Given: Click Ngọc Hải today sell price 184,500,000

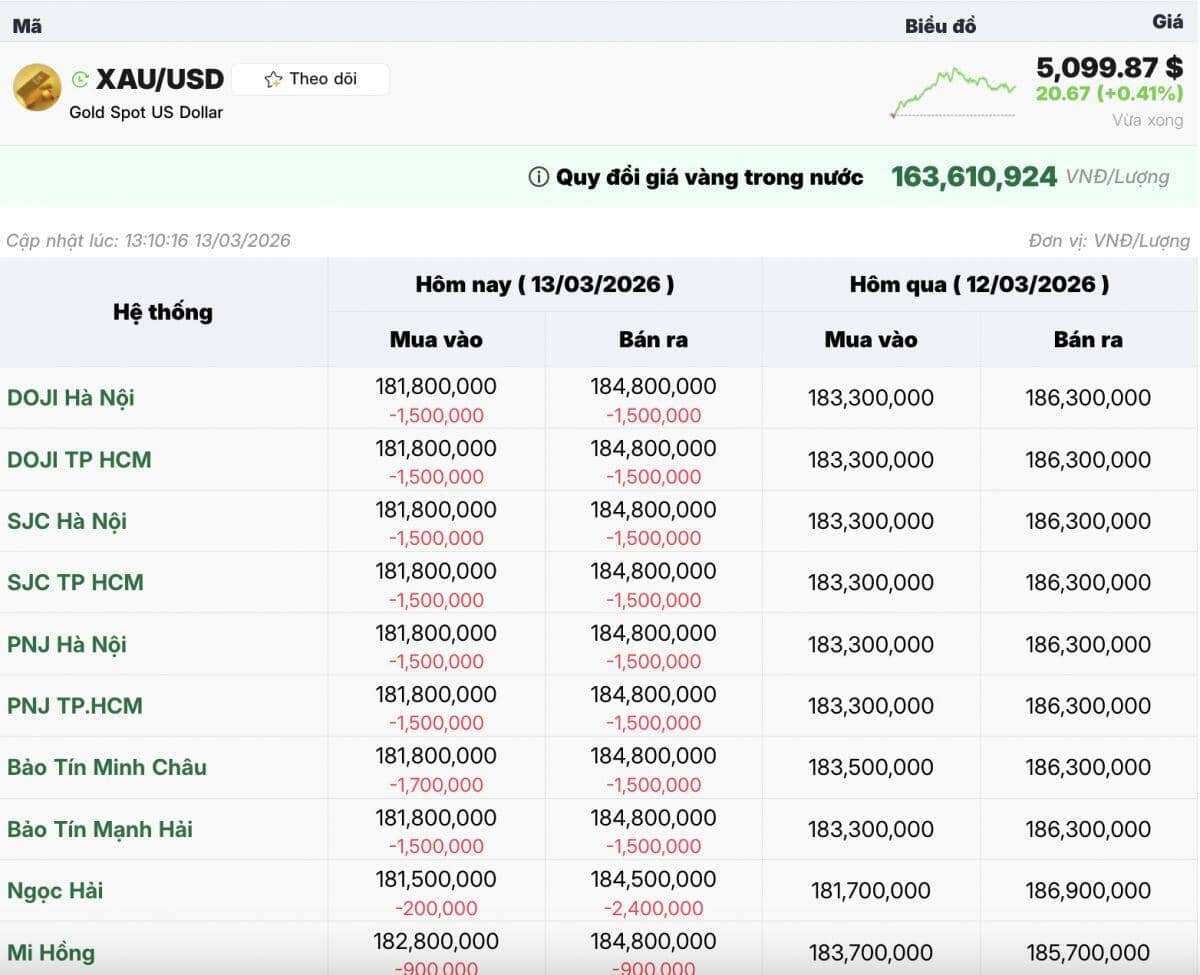Looking at the screenshot, I should click(x=653, y=879).
